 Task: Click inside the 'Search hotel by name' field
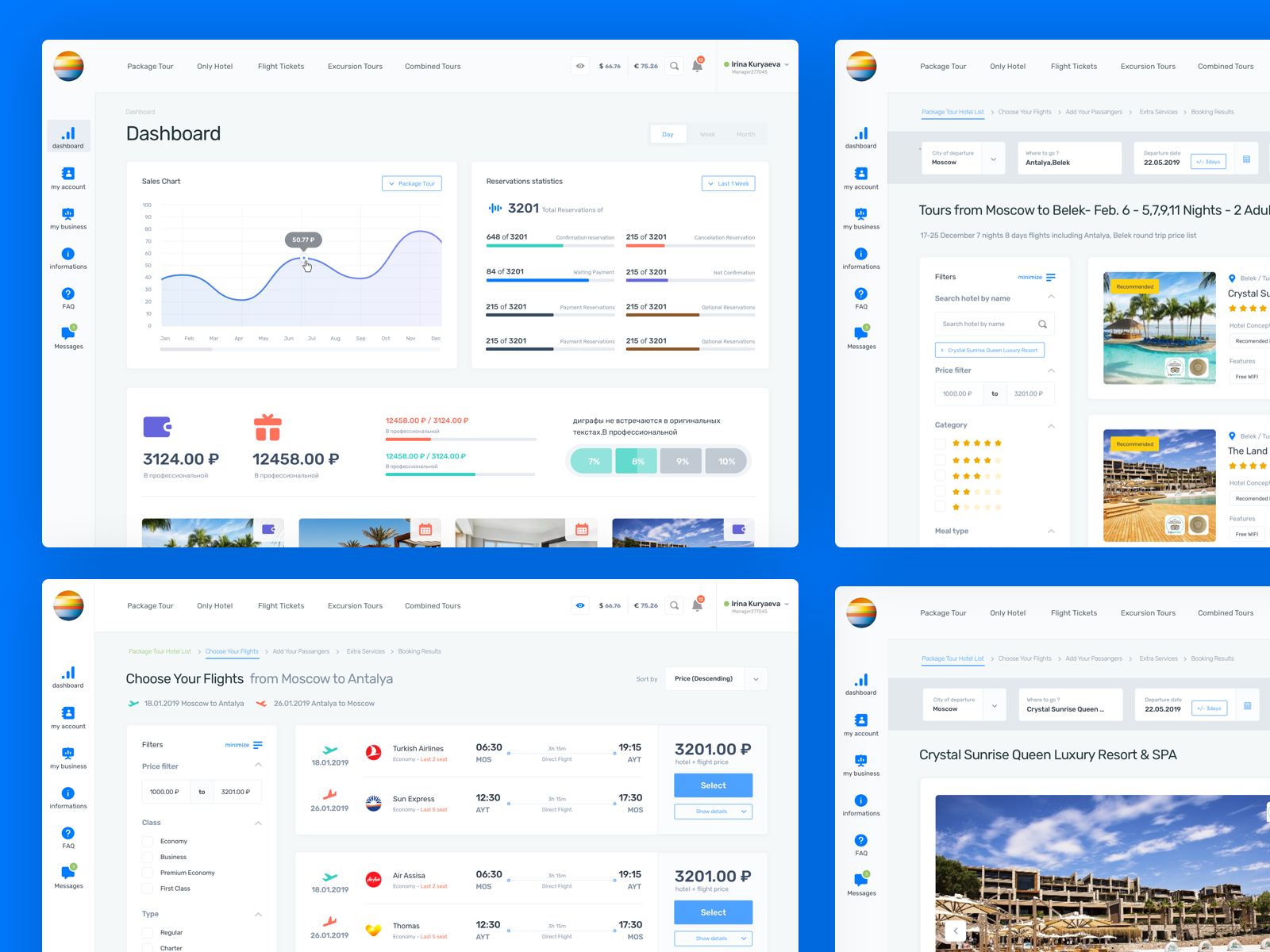[987, 324]
